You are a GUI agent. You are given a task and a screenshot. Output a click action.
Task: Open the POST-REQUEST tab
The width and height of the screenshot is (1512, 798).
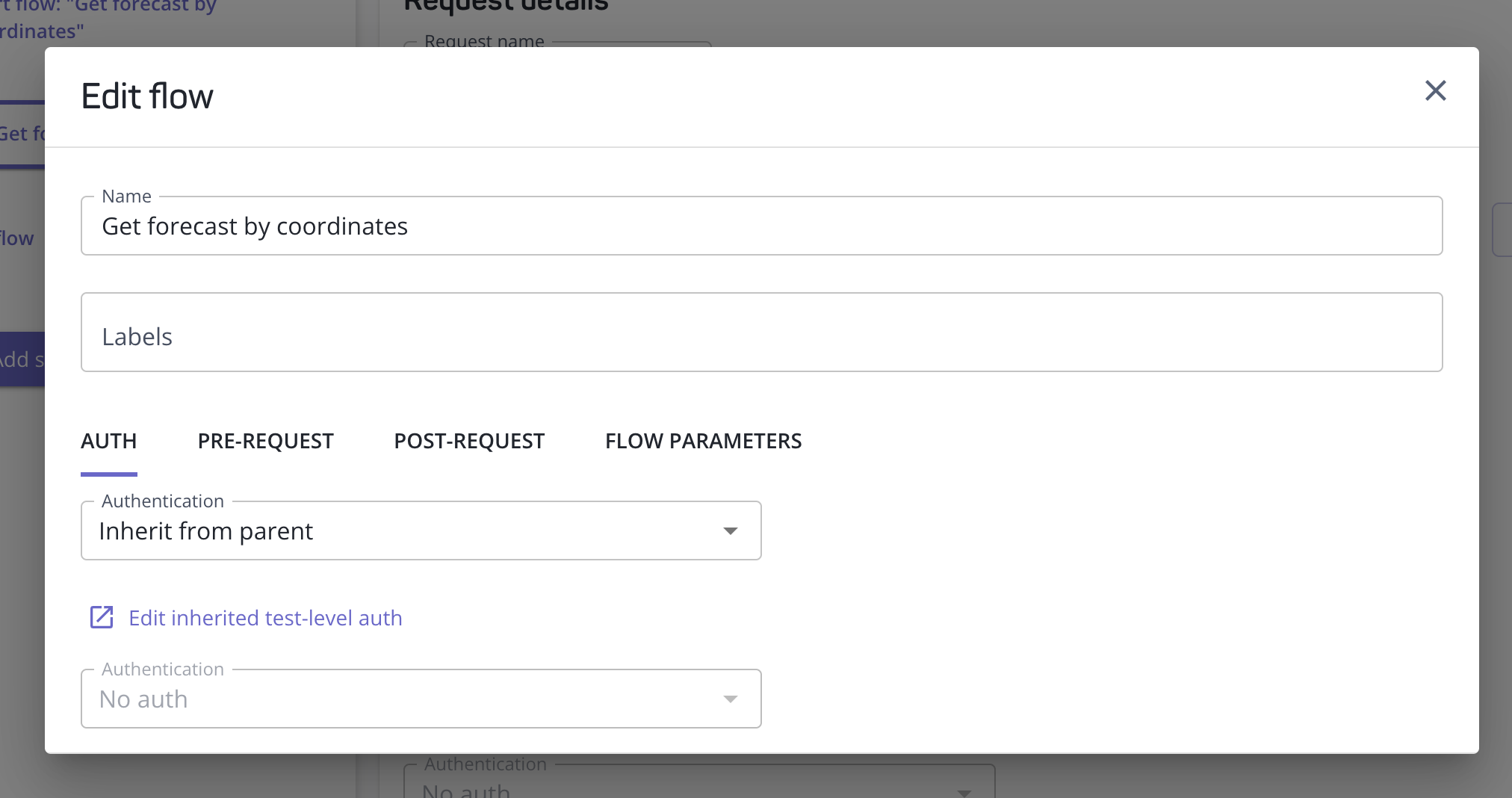pos(469,442)
